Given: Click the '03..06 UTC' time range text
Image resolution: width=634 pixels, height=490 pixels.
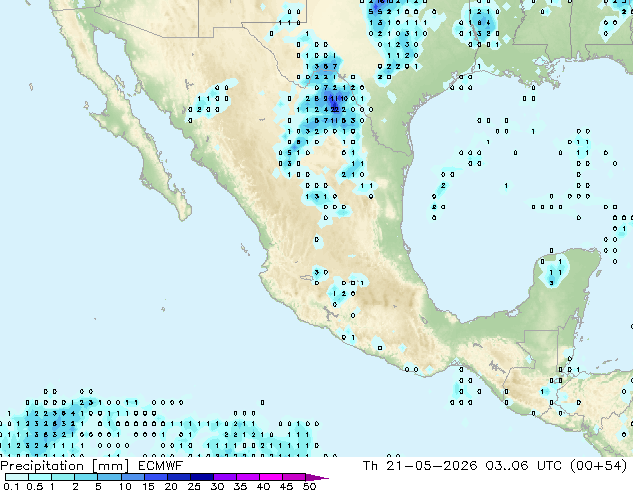Looking at the screenshot, I should [x=524, y=466].
